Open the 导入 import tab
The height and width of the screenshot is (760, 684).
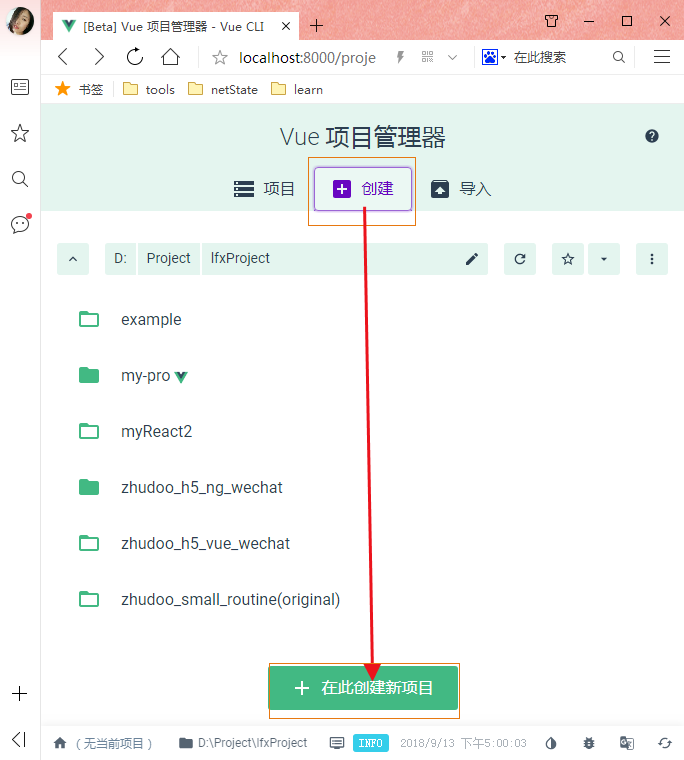tap(461, 189)
